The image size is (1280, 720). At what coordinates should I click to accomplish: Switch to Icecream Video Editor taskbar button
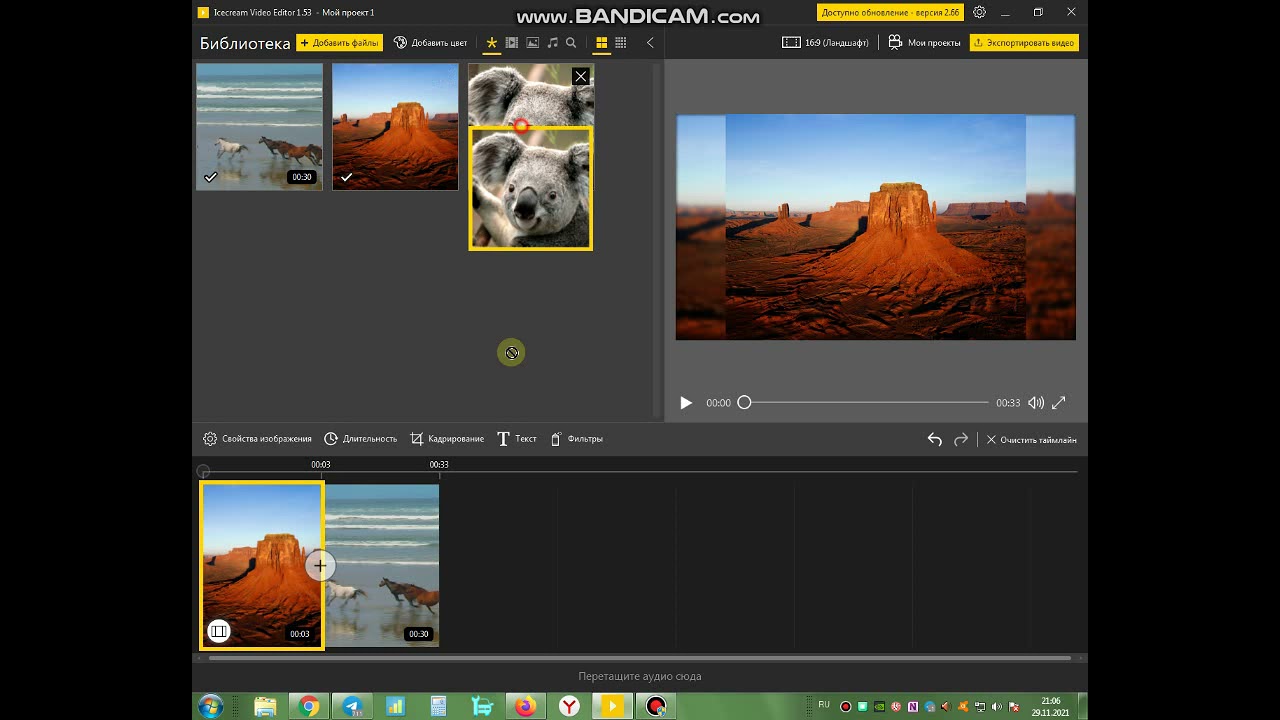pyautogui.click(x=612, y=706)
